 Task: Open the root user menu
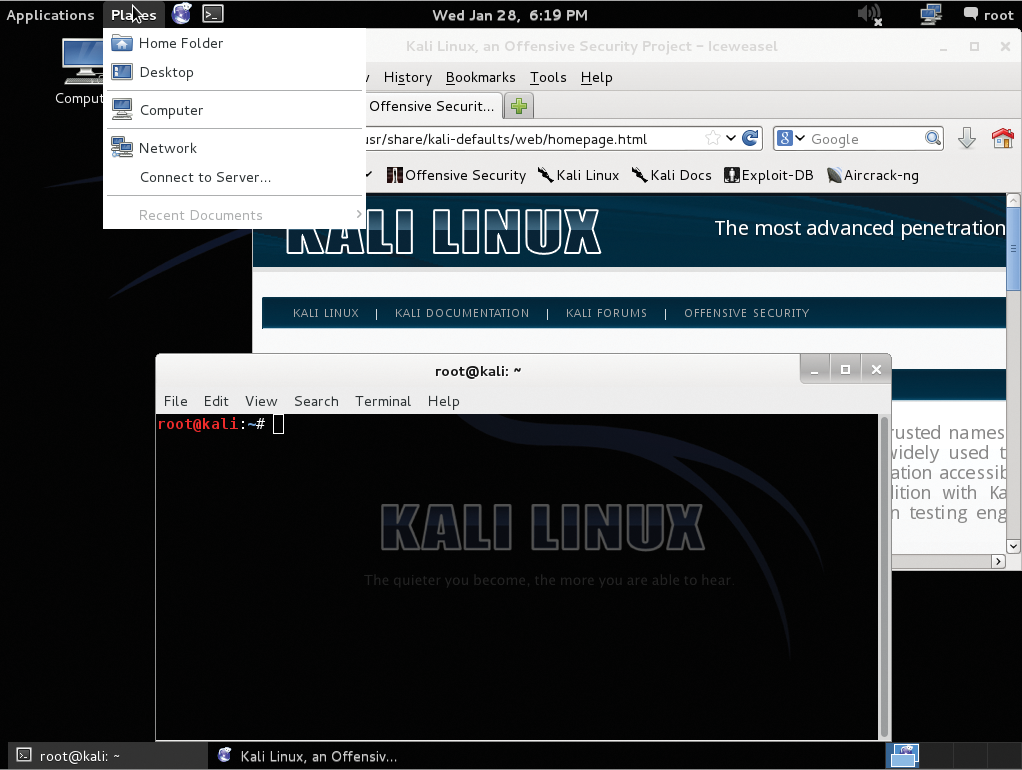pos(988,15)
